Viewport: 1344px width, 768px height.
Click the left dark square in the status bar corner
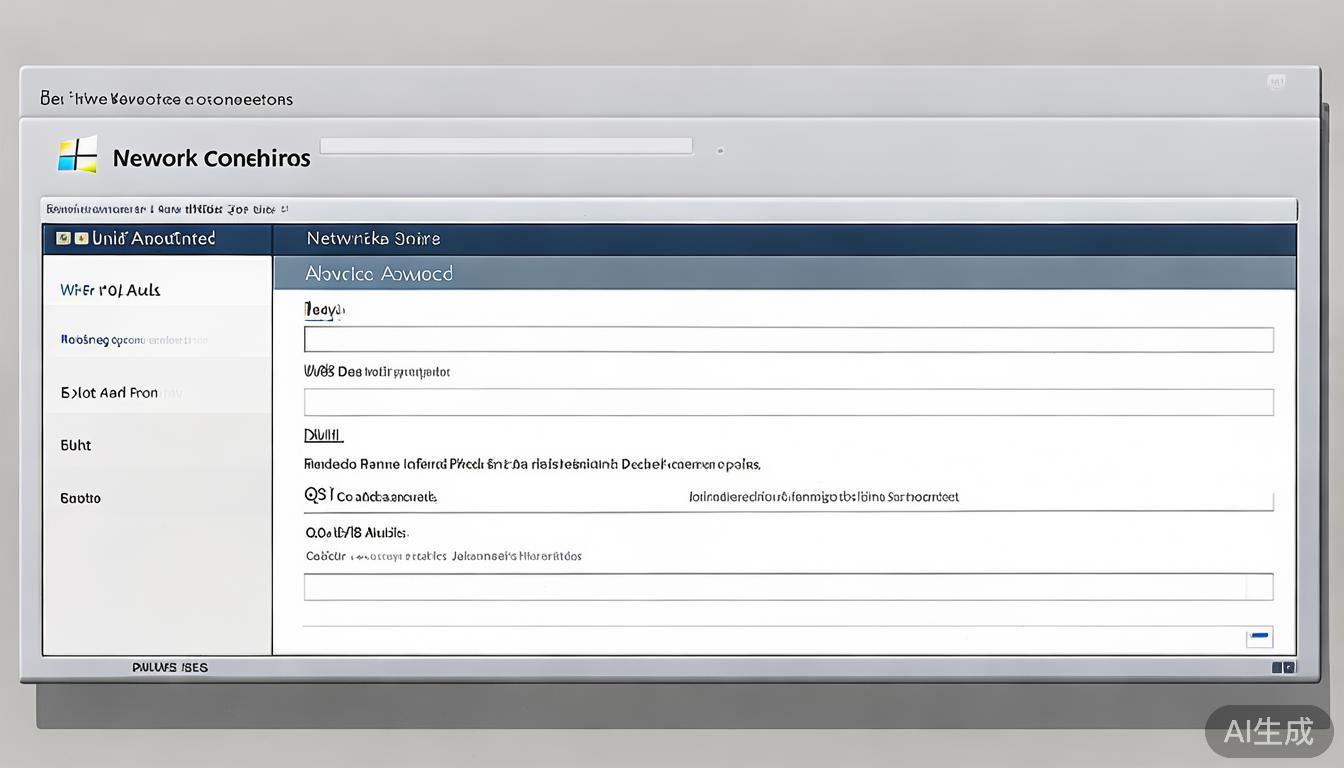[1277, 667]
